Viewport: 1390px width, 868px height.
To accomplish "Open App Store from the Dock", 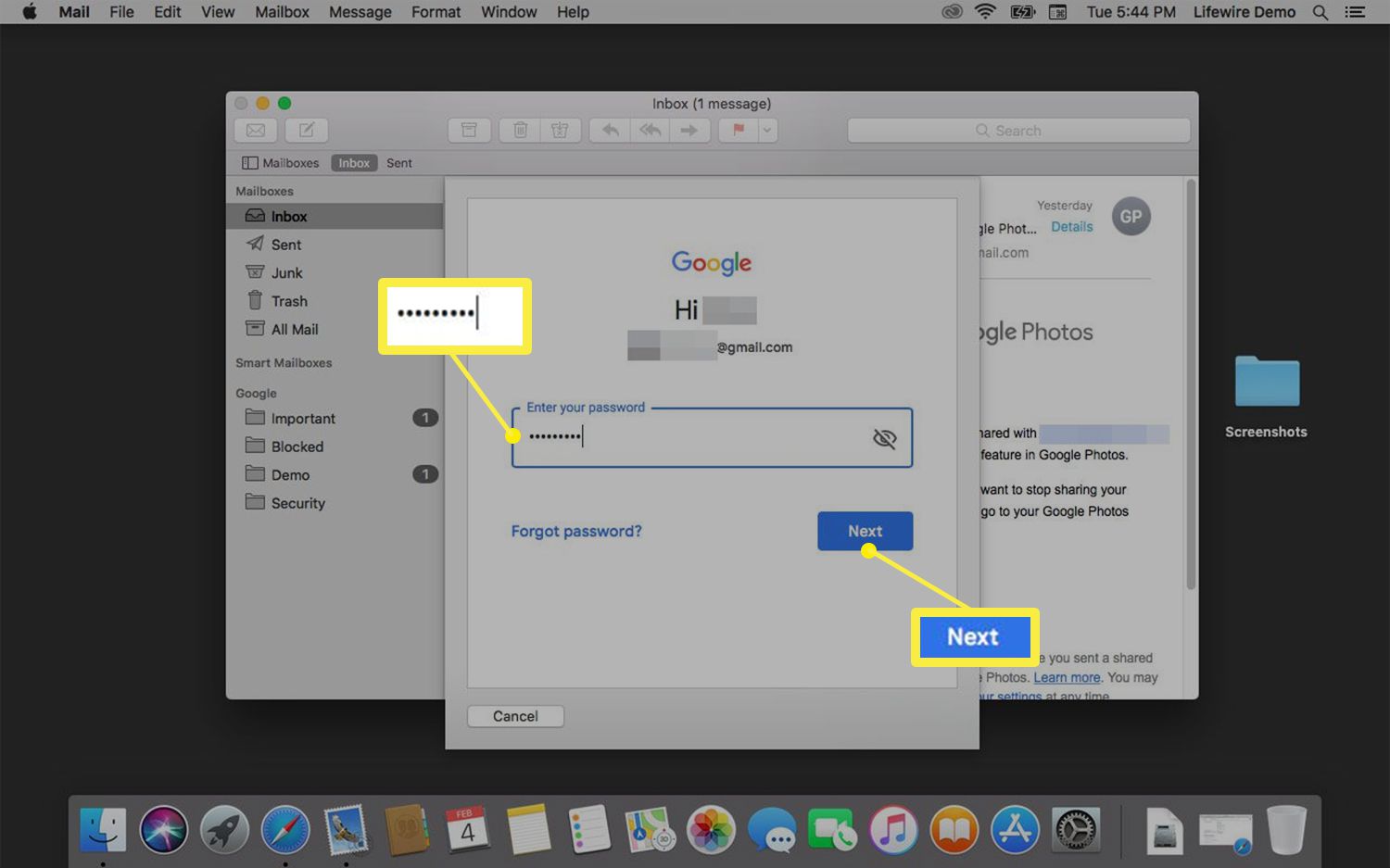I will (x=1015, y=829).
